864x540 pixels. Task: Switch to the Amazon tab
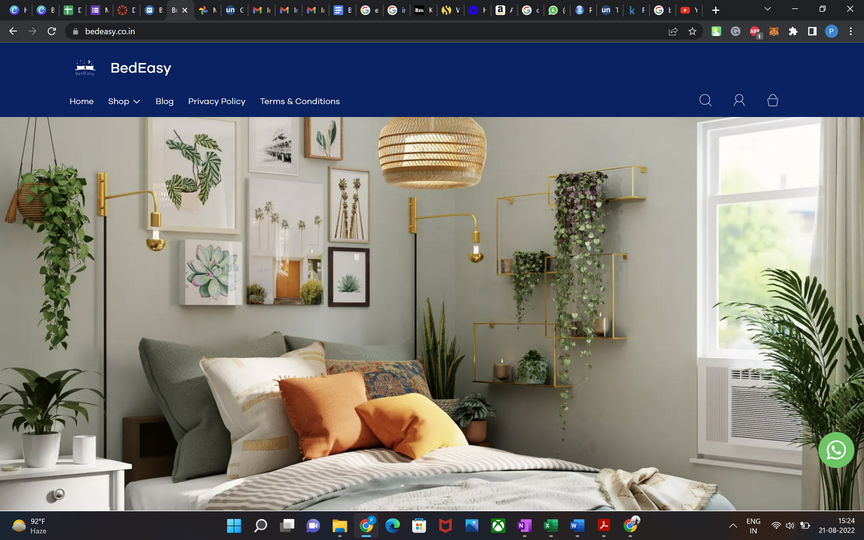coord(504,10)
